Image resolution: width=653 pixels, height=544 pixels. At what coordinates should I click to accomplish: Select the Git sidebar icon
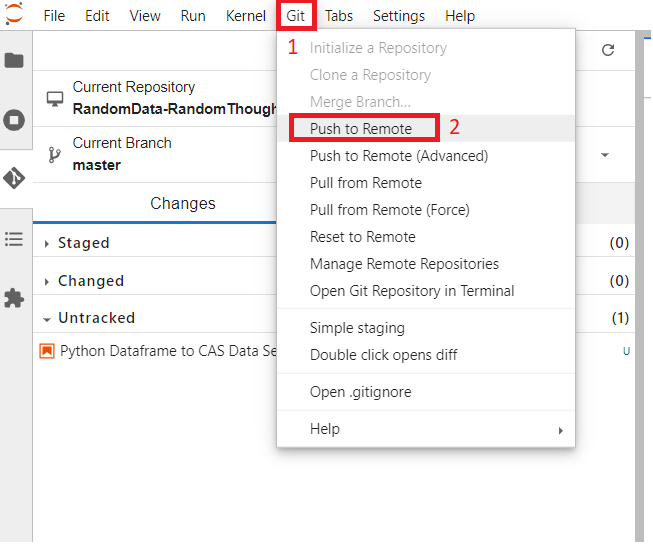pos(14,178)
